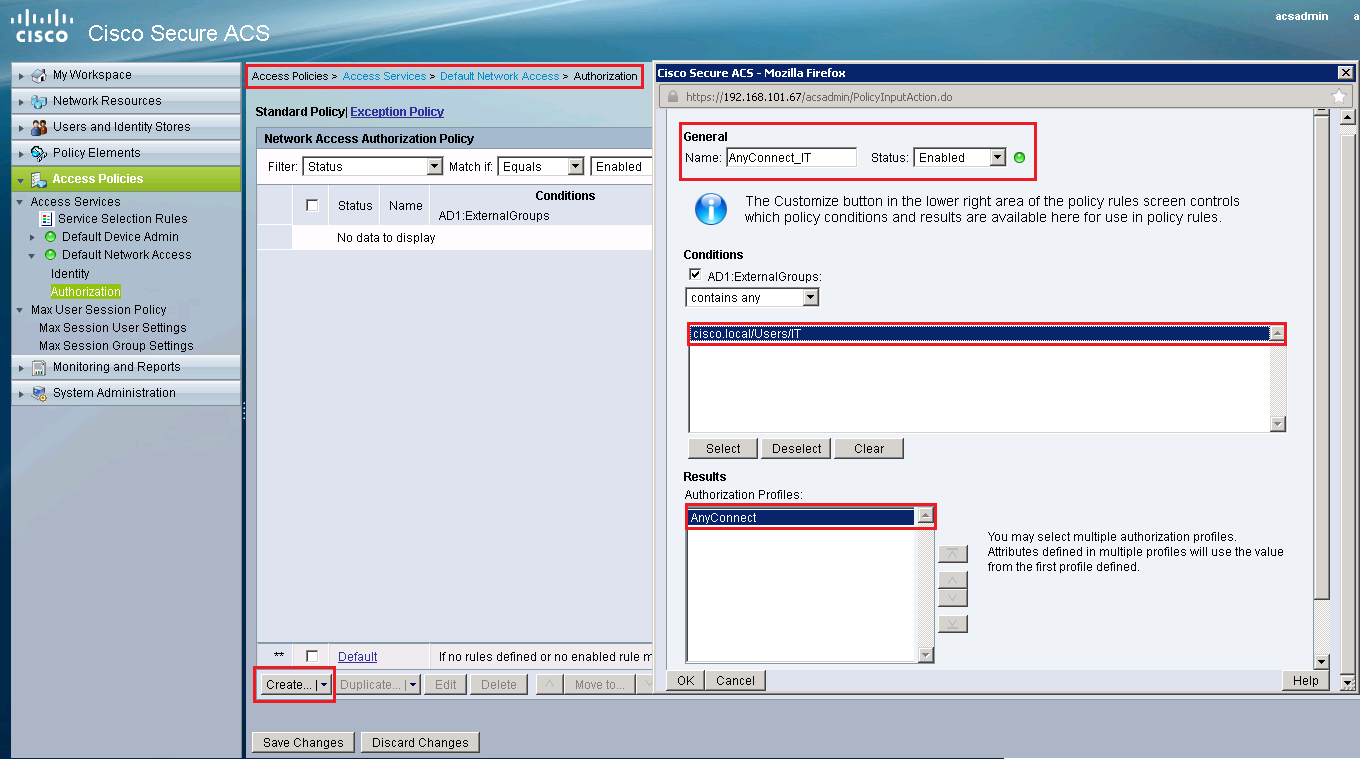Click the My Workspace icon in sidebar
This screenshot has width=1360, height=759.
pyautogui.click(x=39, y=75)
